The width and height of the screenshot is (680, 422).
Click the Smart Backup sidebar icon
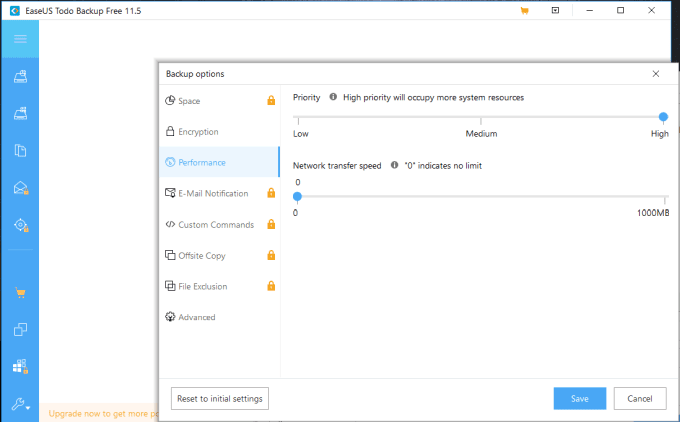click(x=20, y=225)
